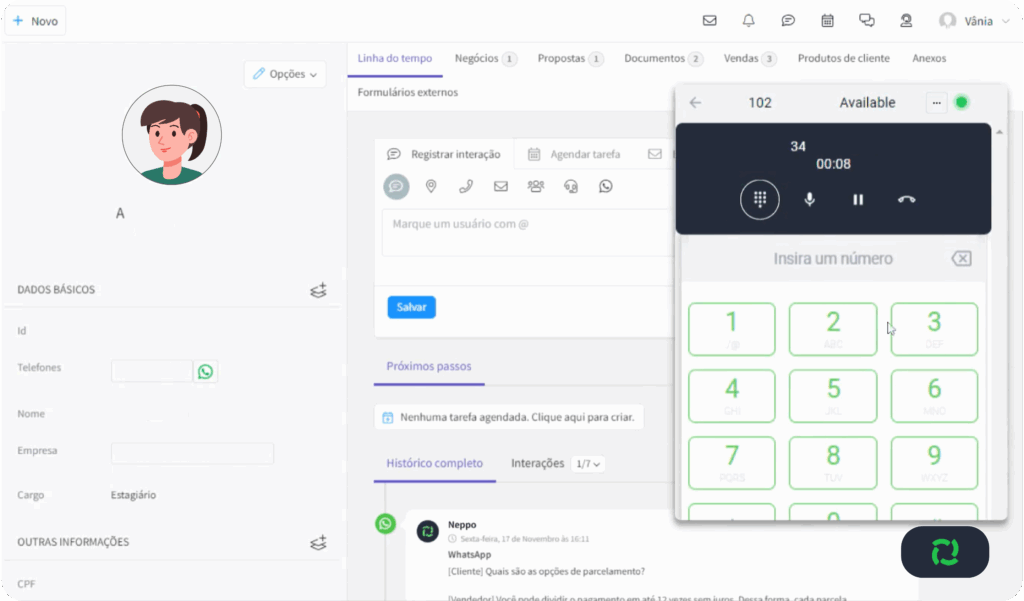This screenshot has height=601, width=1024.
Task: Switch to the Propostas tab
Action: 569,58
